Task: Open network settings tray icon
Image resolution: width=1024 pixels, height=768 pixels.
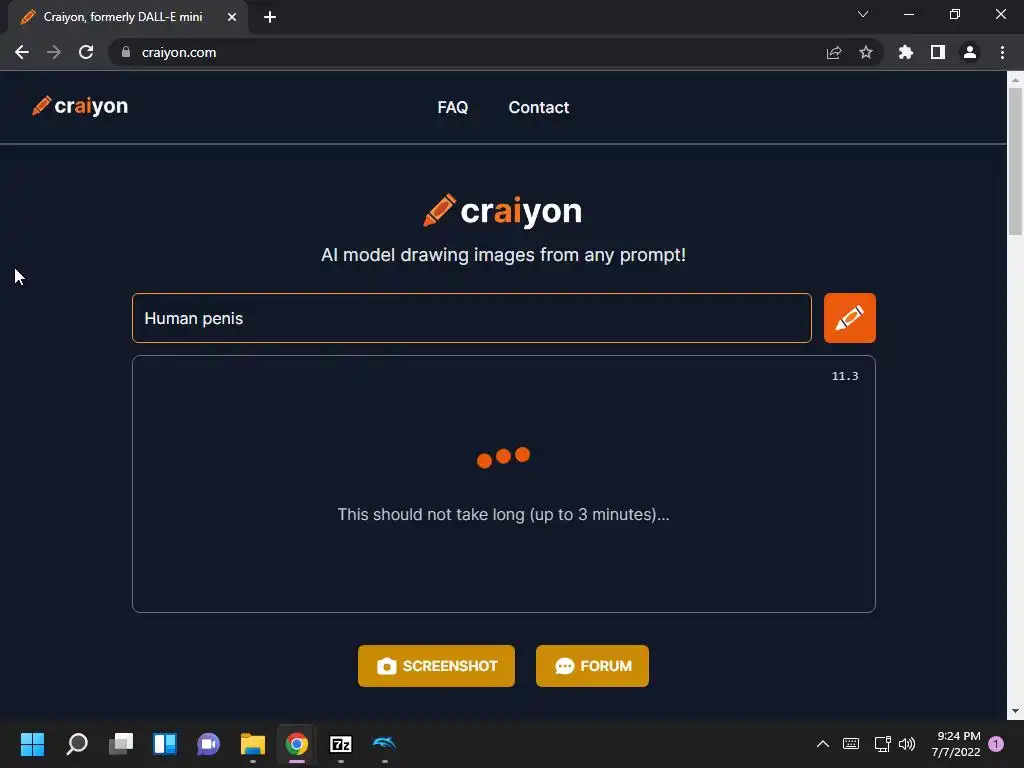Action: point(882,744)
